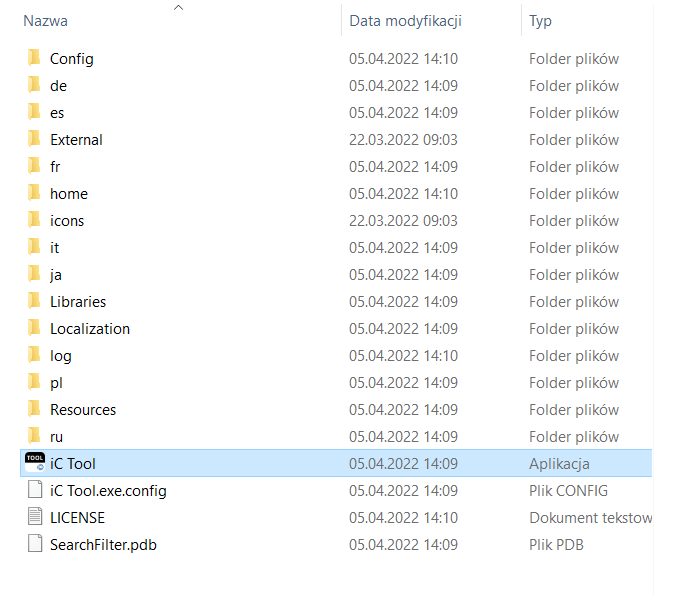Select the log folder name
Screen dimensions: 682x596
(61, 356)
